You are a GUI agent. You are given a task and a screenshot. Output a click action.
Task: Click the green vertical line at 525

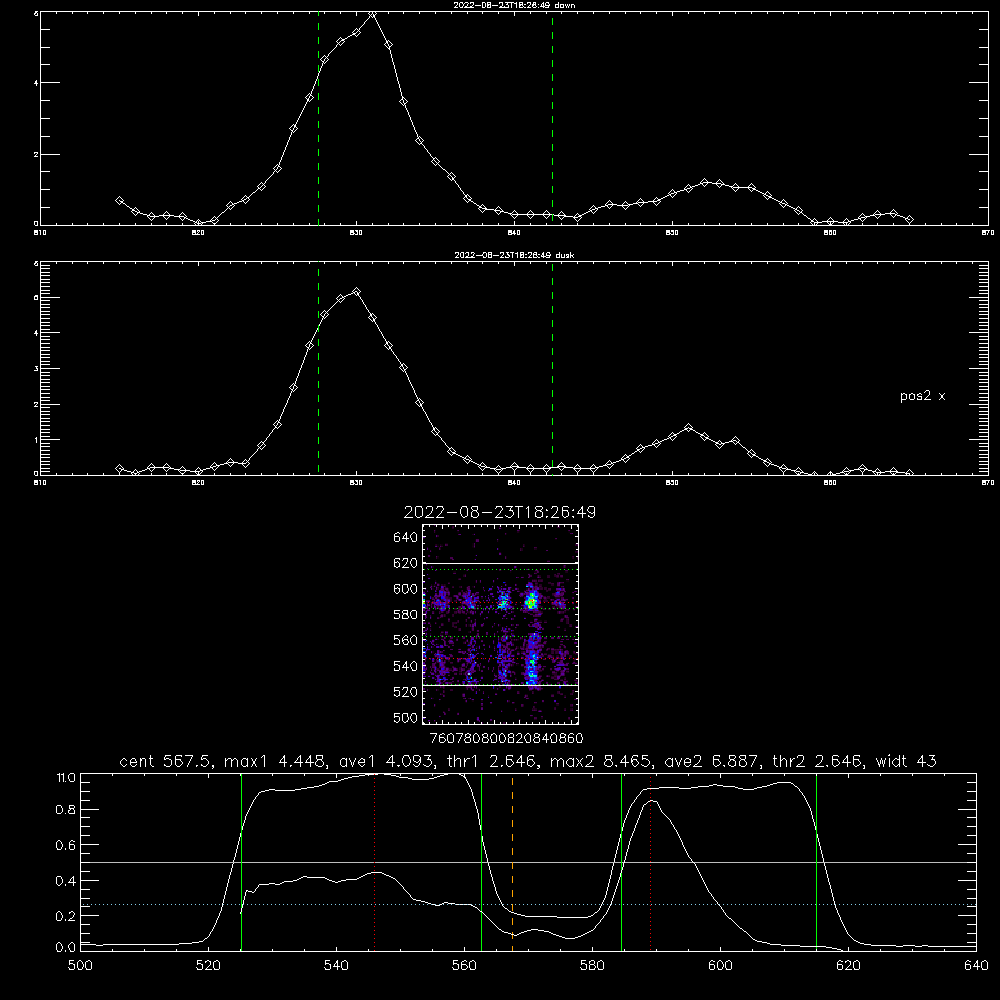(x=241, y=862)
